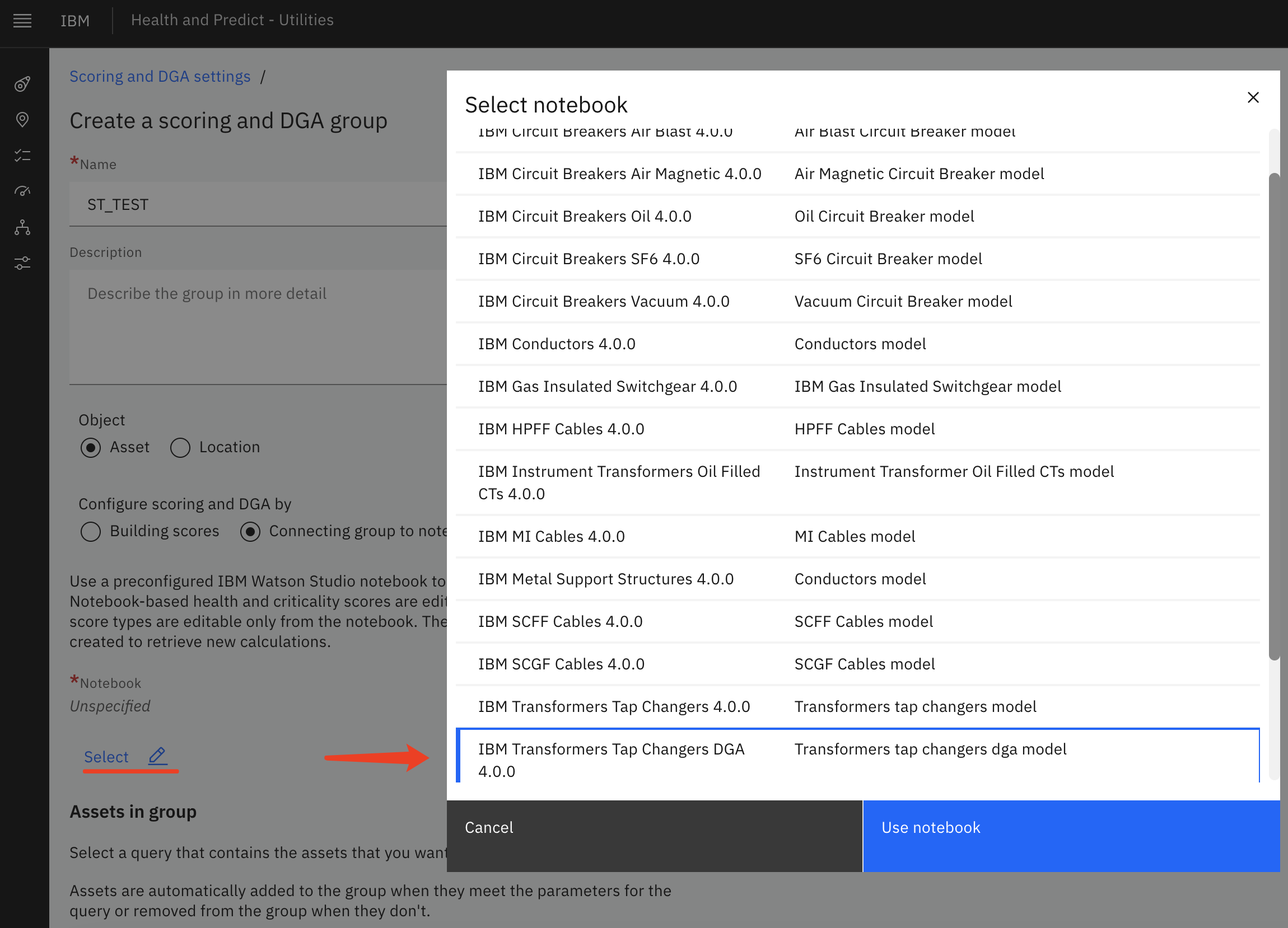Select IBM Conductors 4.0.0 notebook
The width and height of the screenshot is (1288, 928).
coord(857,344)
